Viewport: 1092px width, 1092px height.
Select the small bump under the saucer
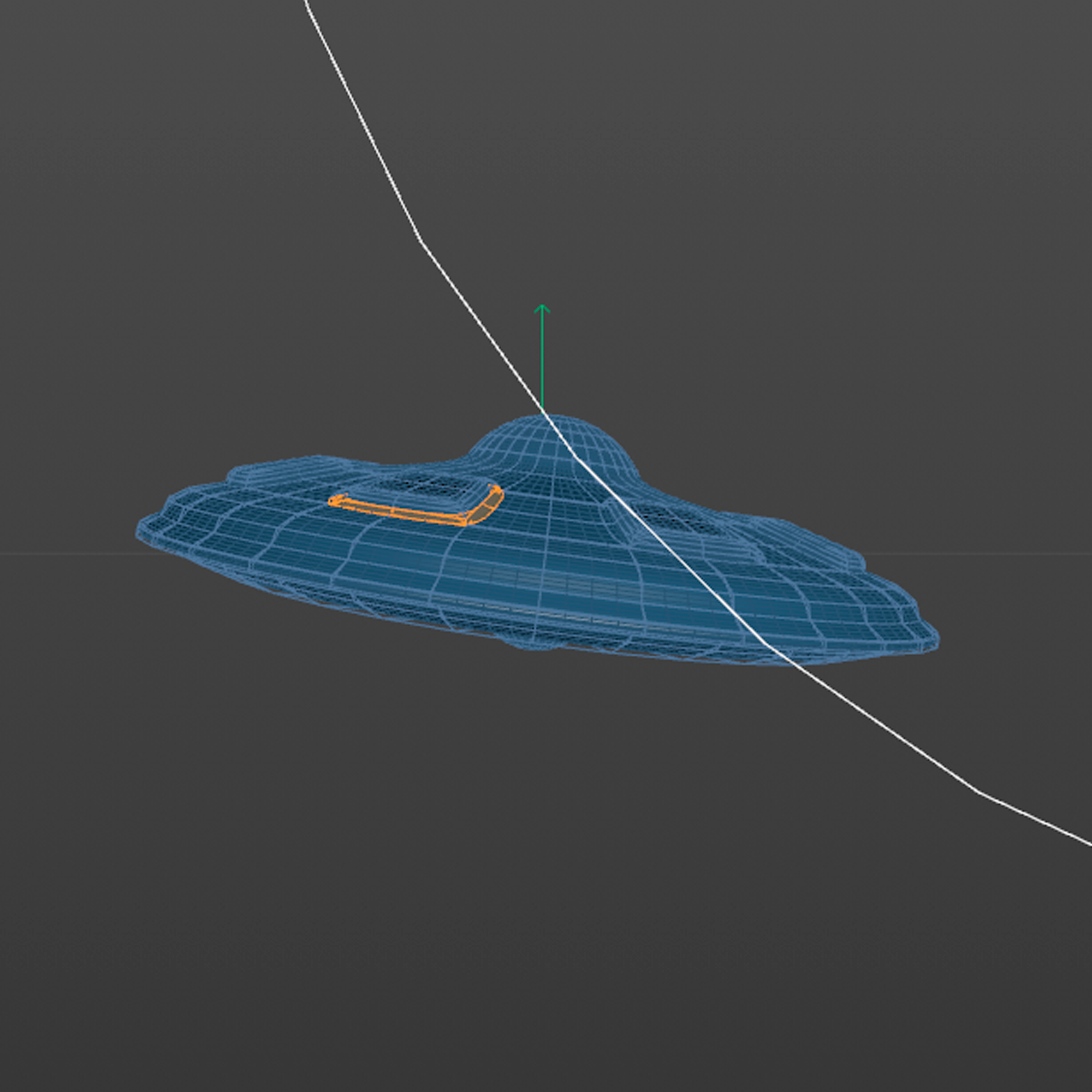534,643
